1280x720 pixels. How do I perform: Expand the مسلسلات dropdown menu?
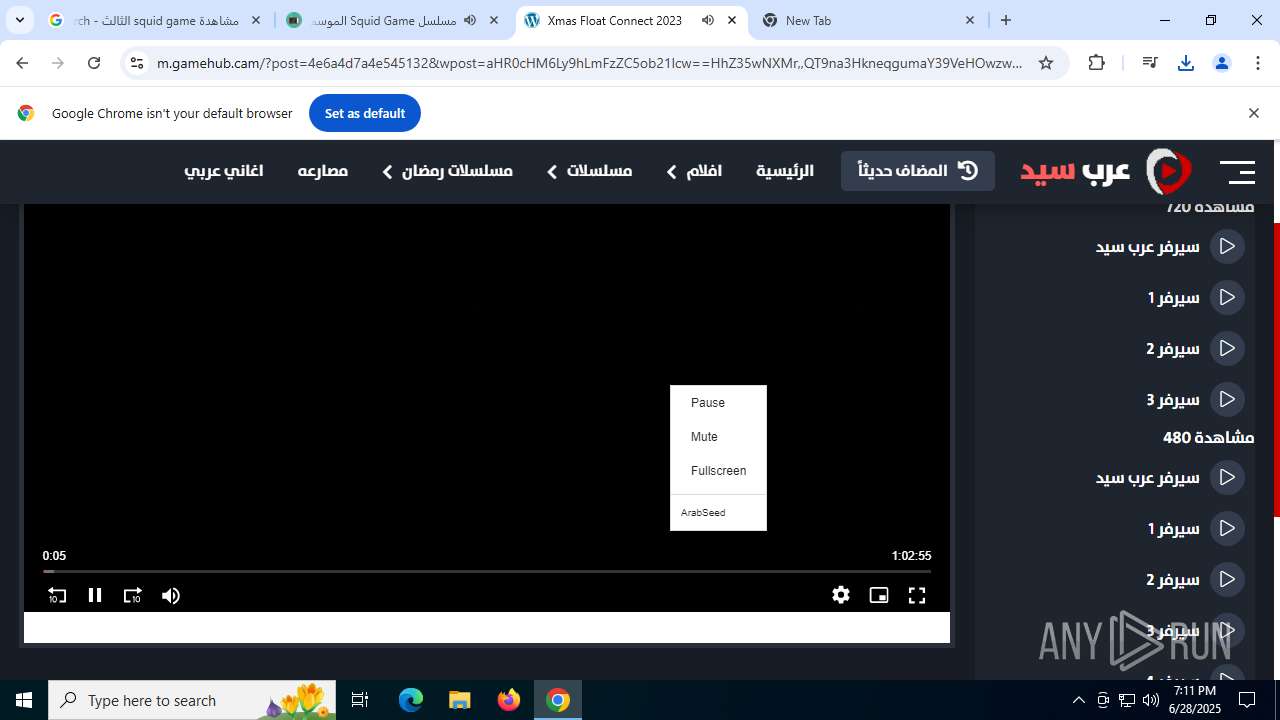pos(589,171)
